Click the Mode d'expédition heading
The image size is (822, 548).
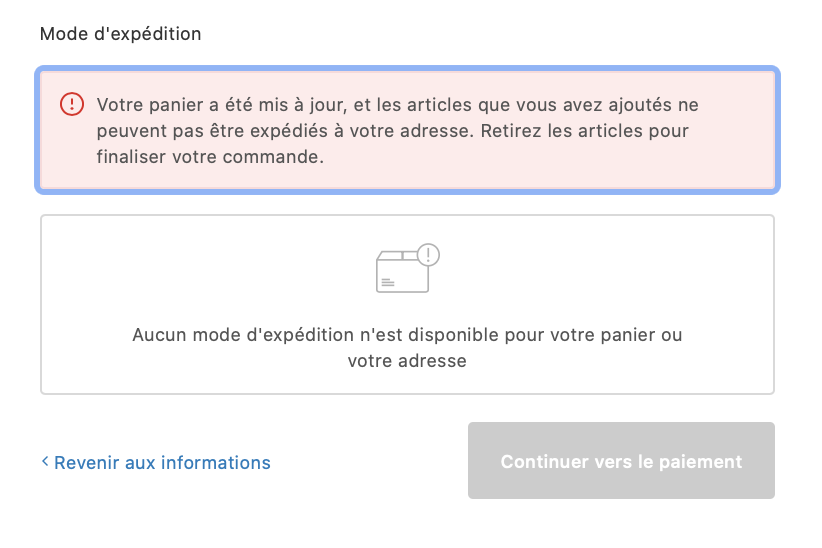[x=120, y=34]
